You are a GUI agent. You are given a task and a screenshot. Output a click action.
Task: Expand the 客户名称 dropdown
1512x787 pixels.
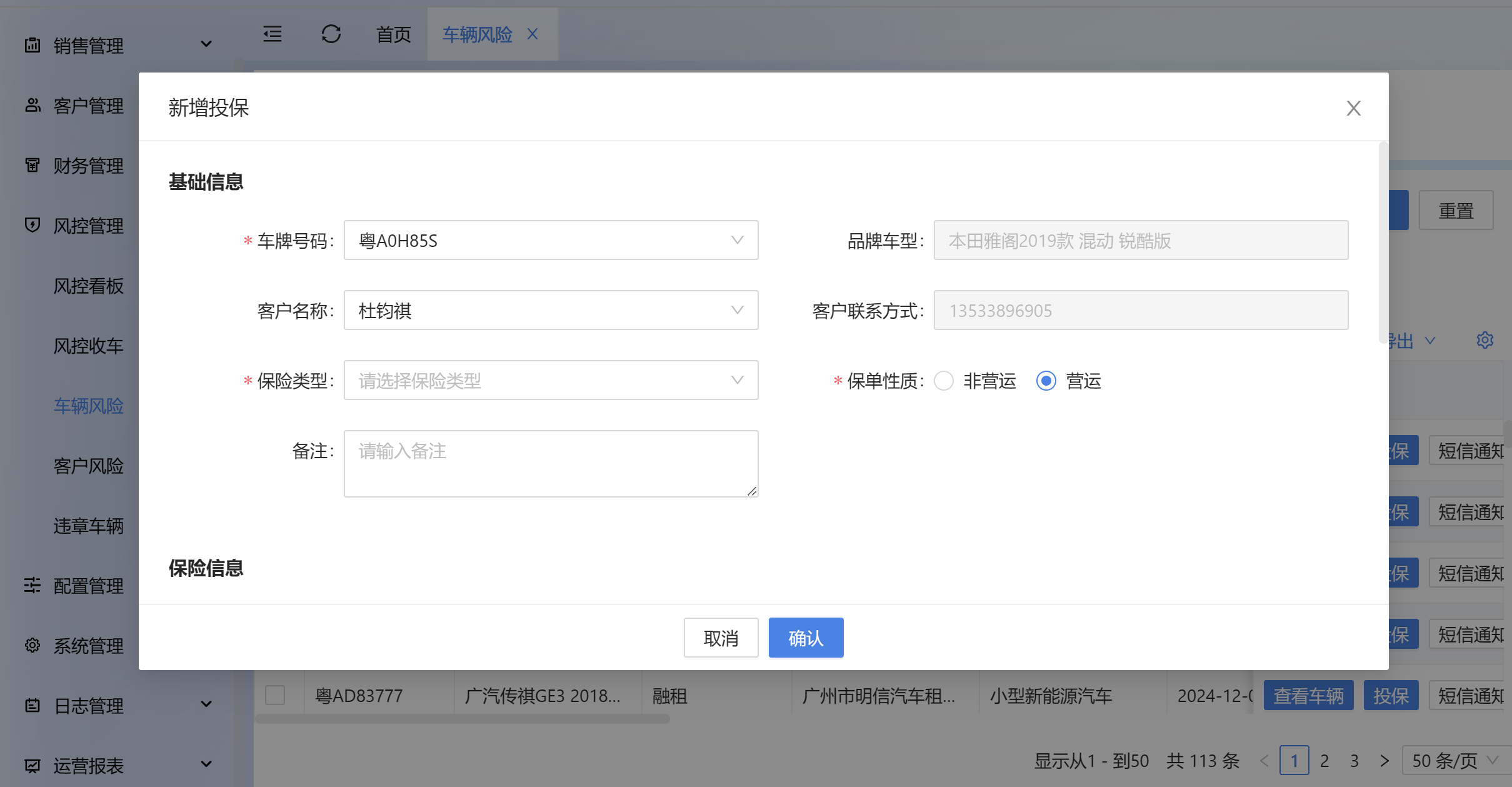coord(551,310)
